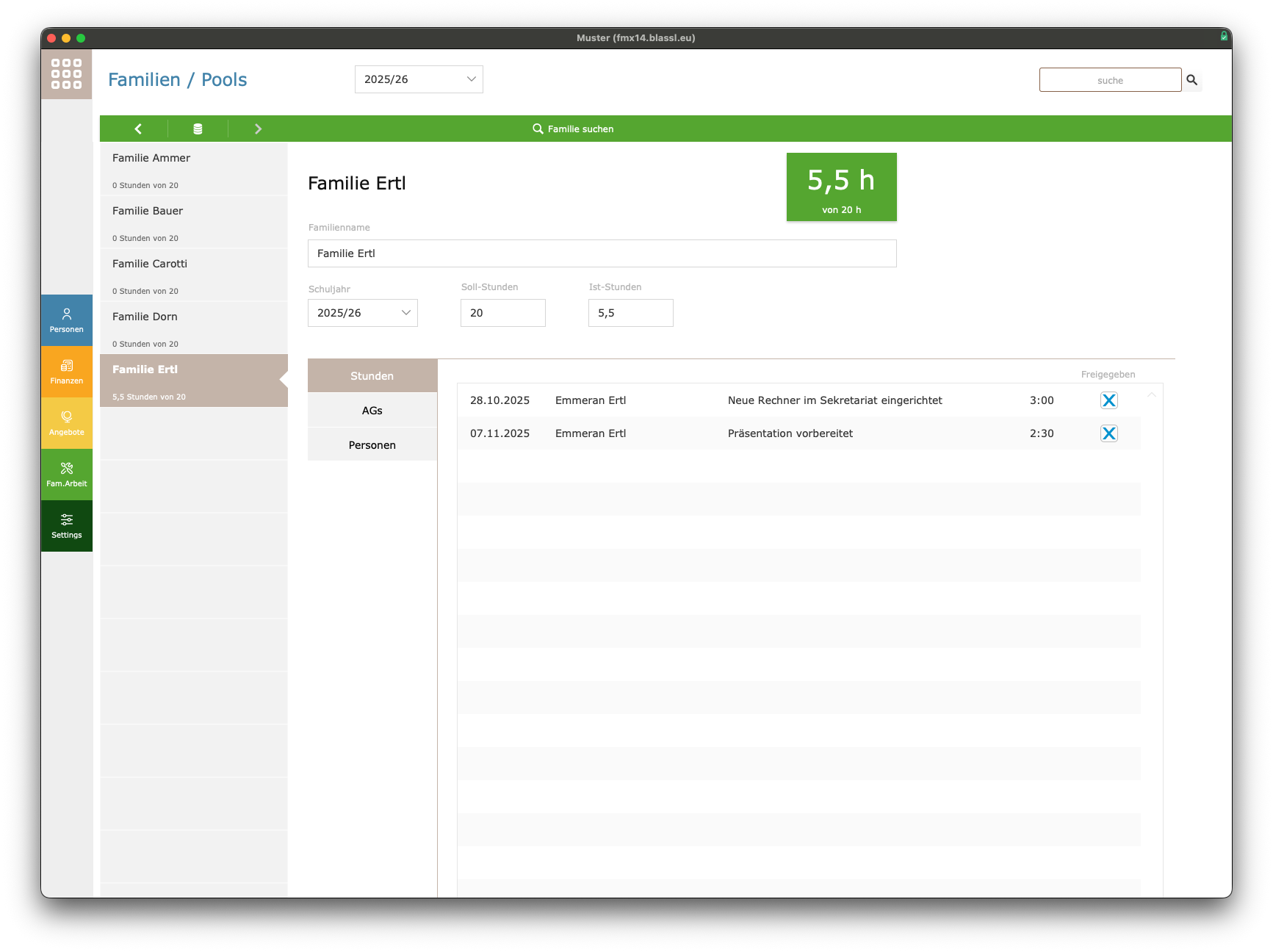The height and width of the screenshot is (952, 1273).
Task: Open the Fam.Arbeit module in sidebar
Action: pos(67,475)
